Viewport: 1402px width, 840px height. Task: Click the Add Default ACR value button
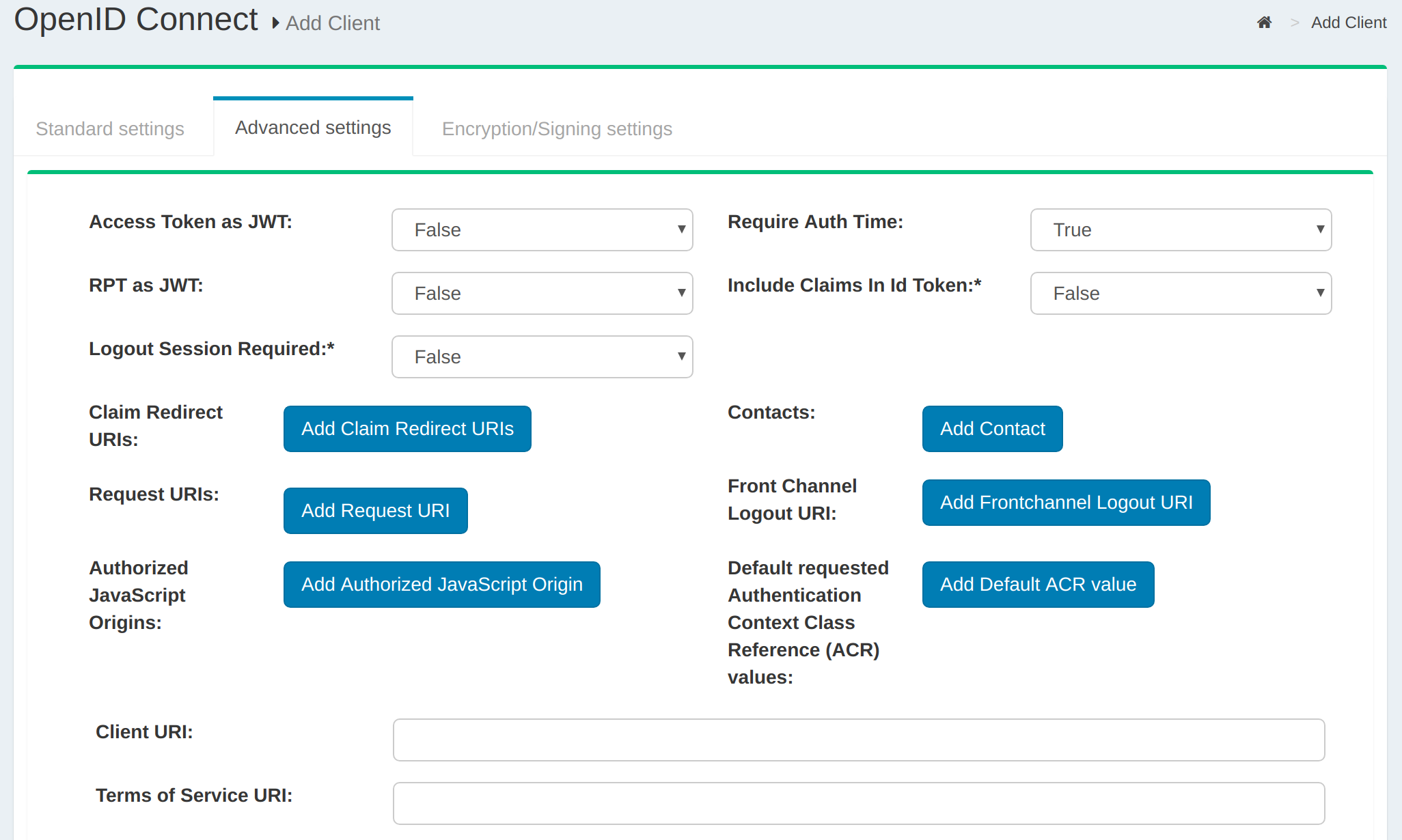[x=1037, y=584]
